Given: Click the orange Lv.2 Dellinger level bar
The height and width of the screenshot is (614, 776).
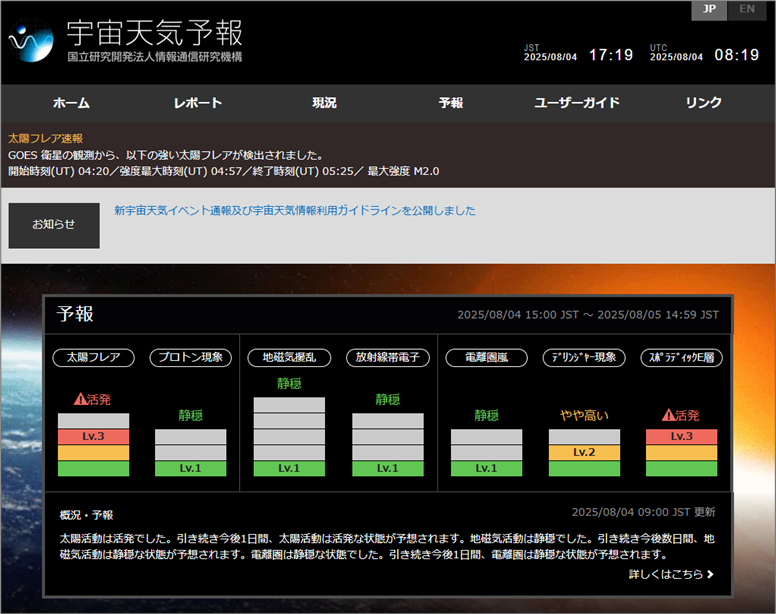Looking at the screenshot, I should coord(584,452).
